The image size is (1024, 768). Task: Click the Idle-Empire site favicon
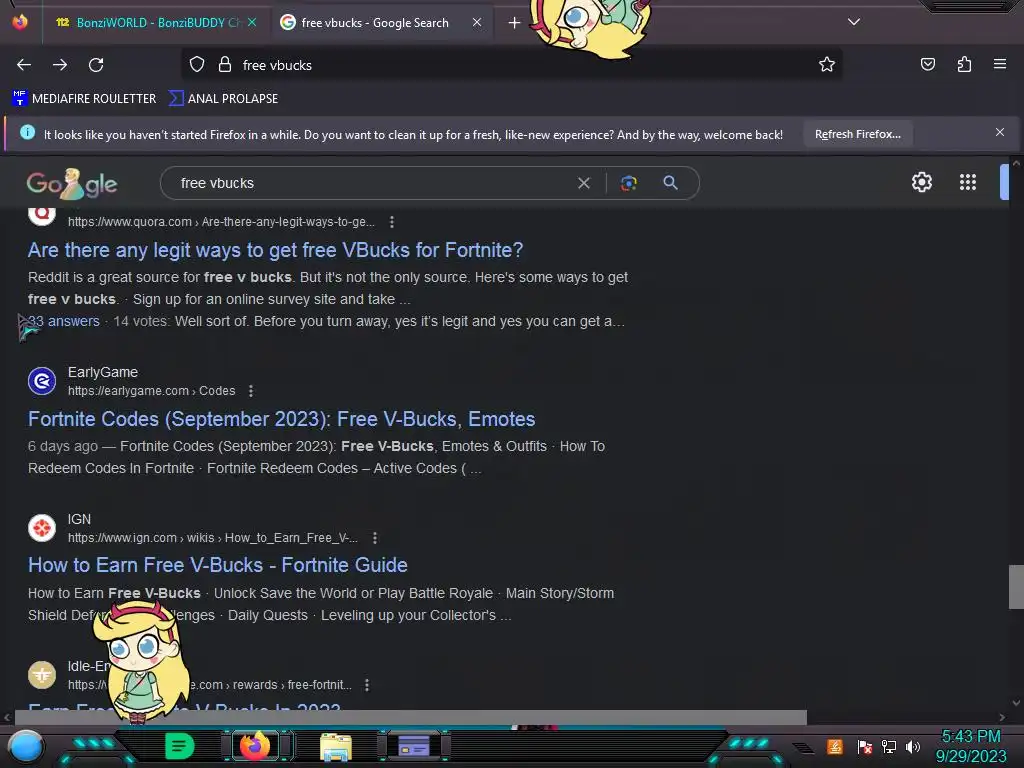click(42, 675)
